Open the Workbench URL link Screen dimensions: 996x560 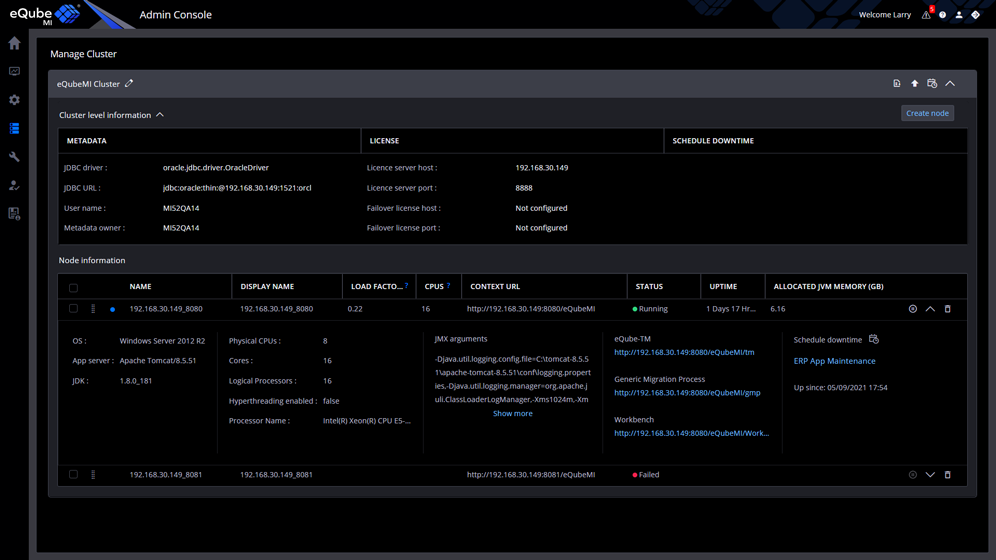[x=691, y=433]
